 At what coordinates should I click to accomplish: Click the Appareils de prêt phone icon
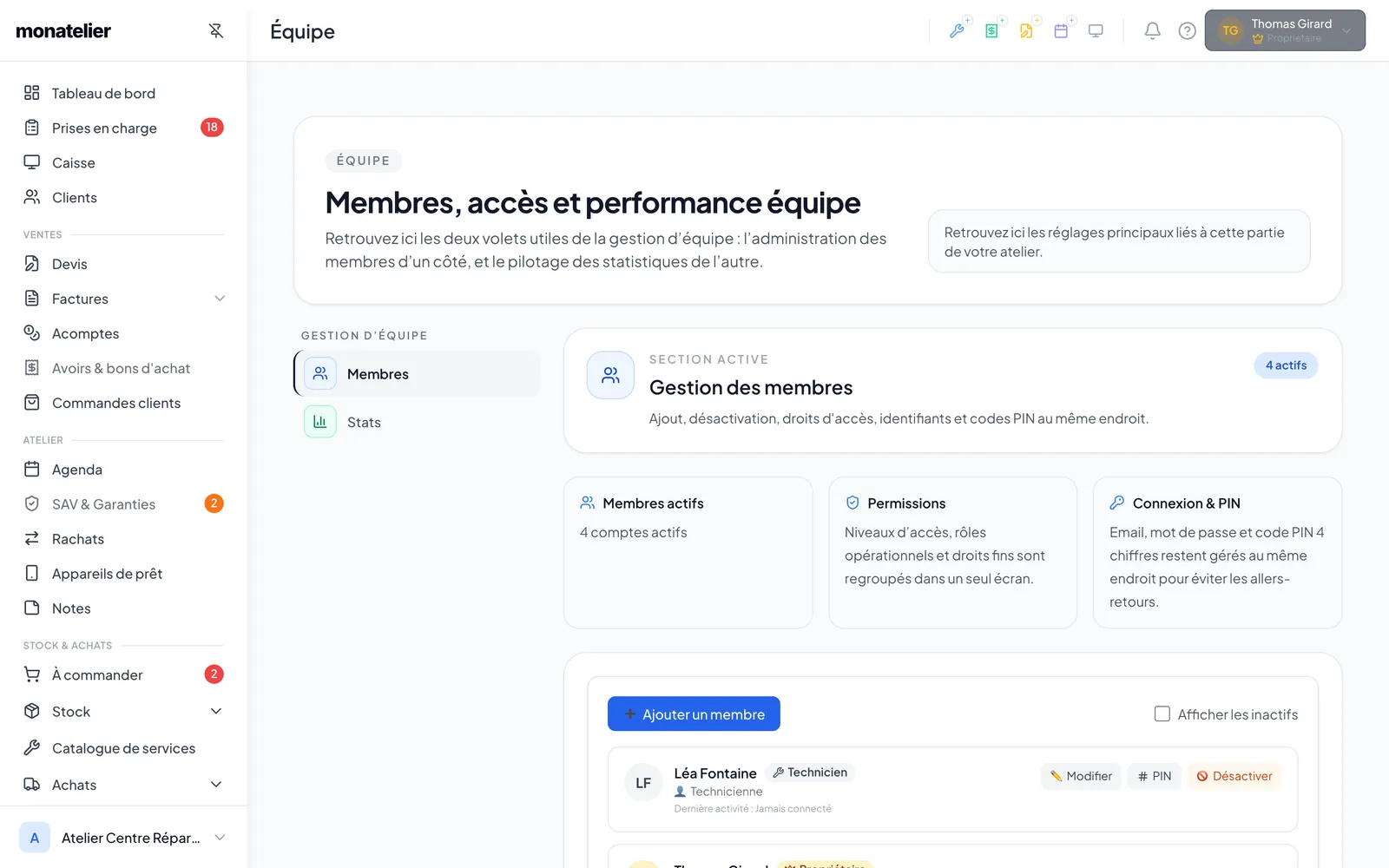[x=32, y=573]
